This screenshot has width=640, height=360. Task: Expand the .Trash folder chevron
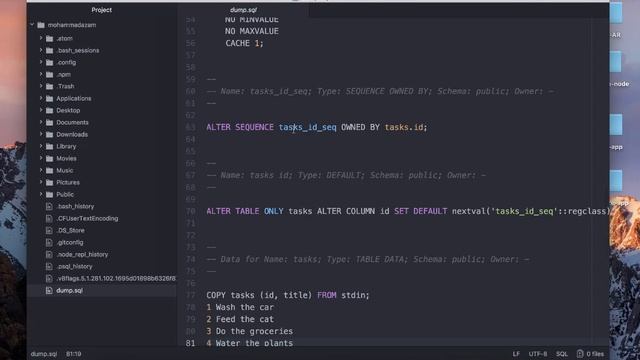[x=41, y=86]
